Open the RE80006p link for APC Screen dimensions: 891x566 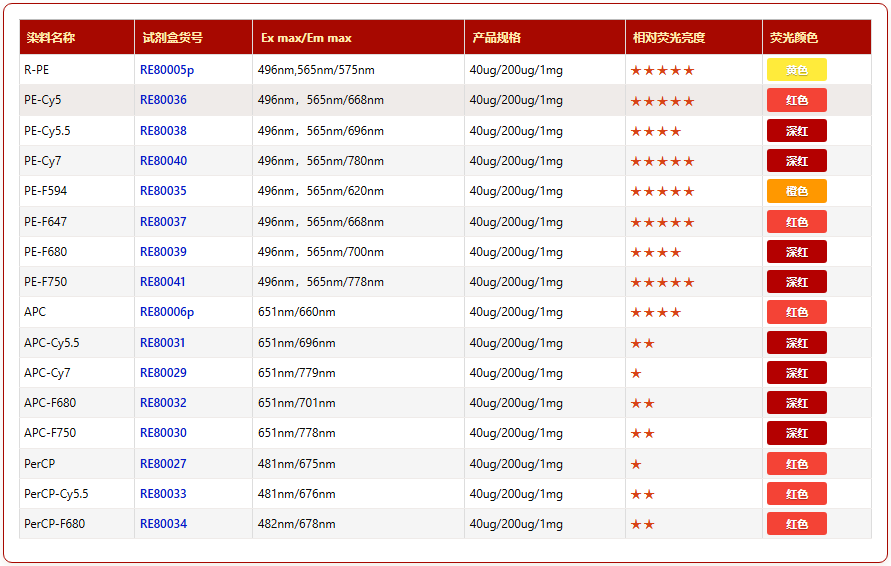166,312
